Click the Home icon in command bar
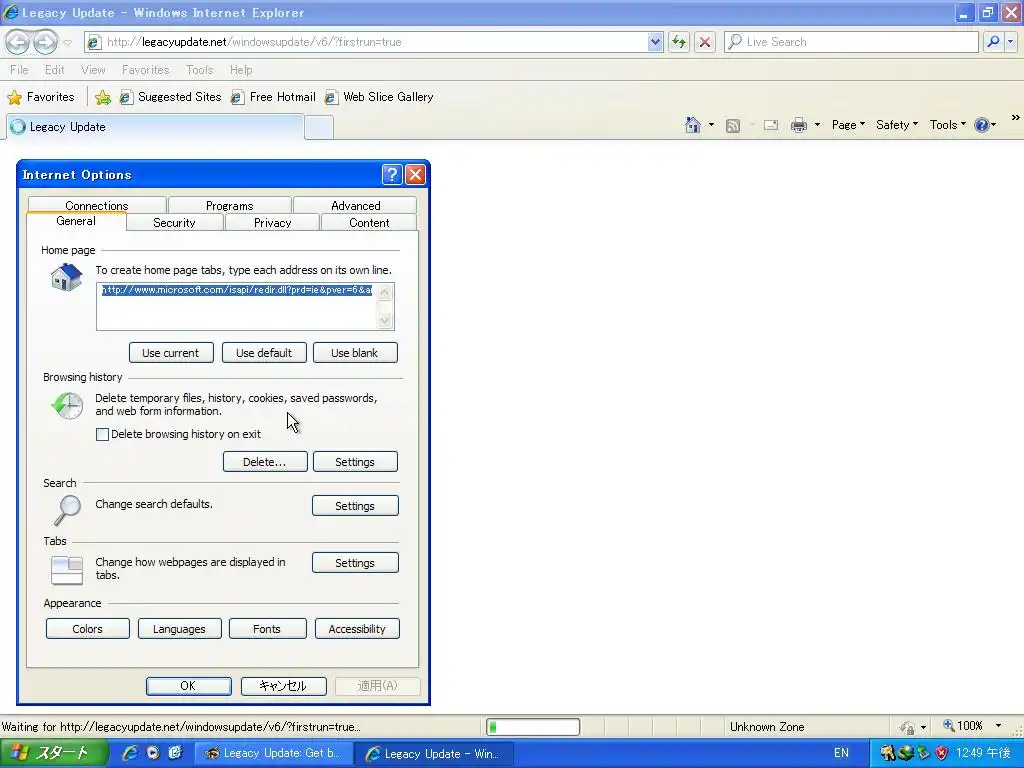 coord(693,125)
